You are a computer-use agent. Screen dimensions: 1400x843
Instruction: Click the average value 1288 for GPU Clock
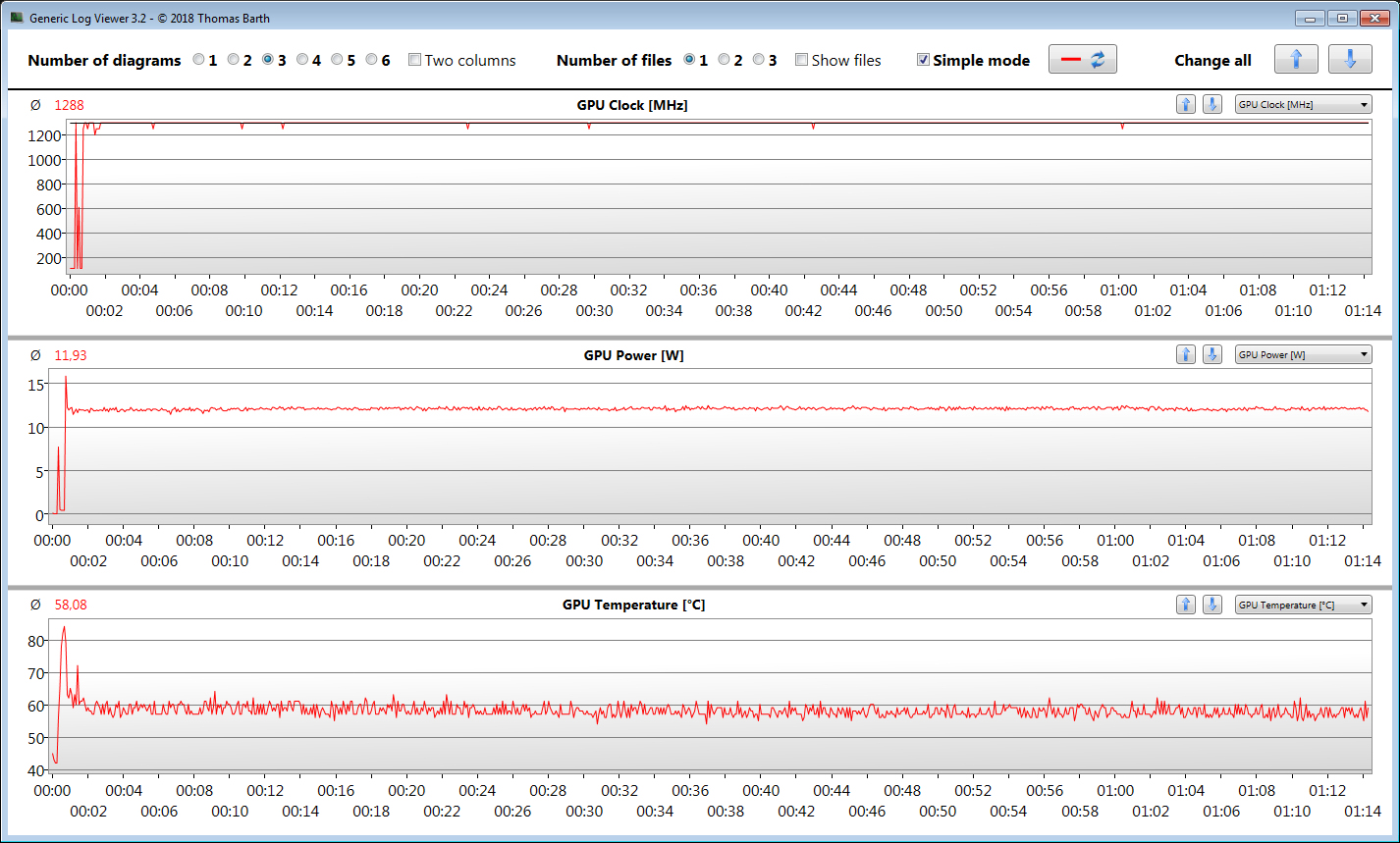coord(70,105)
